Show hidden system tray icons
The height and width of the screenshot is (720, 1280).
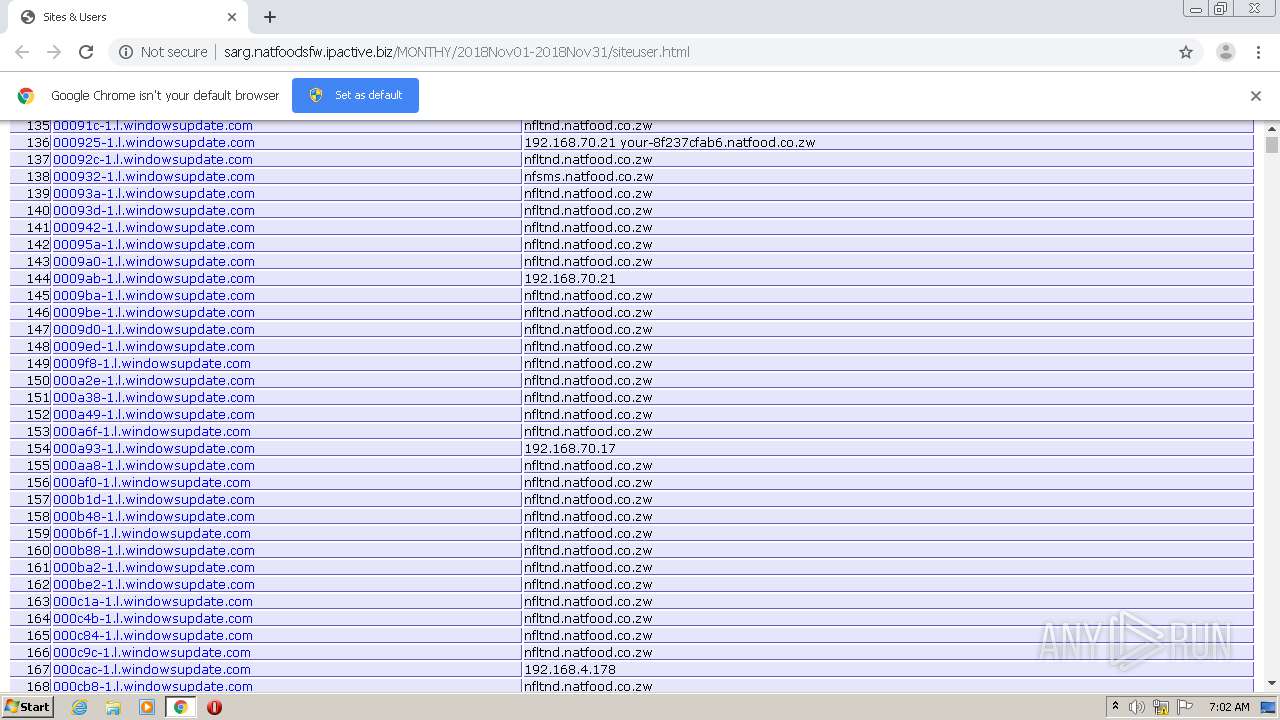pyautogui.click(x=1115, y=707)
